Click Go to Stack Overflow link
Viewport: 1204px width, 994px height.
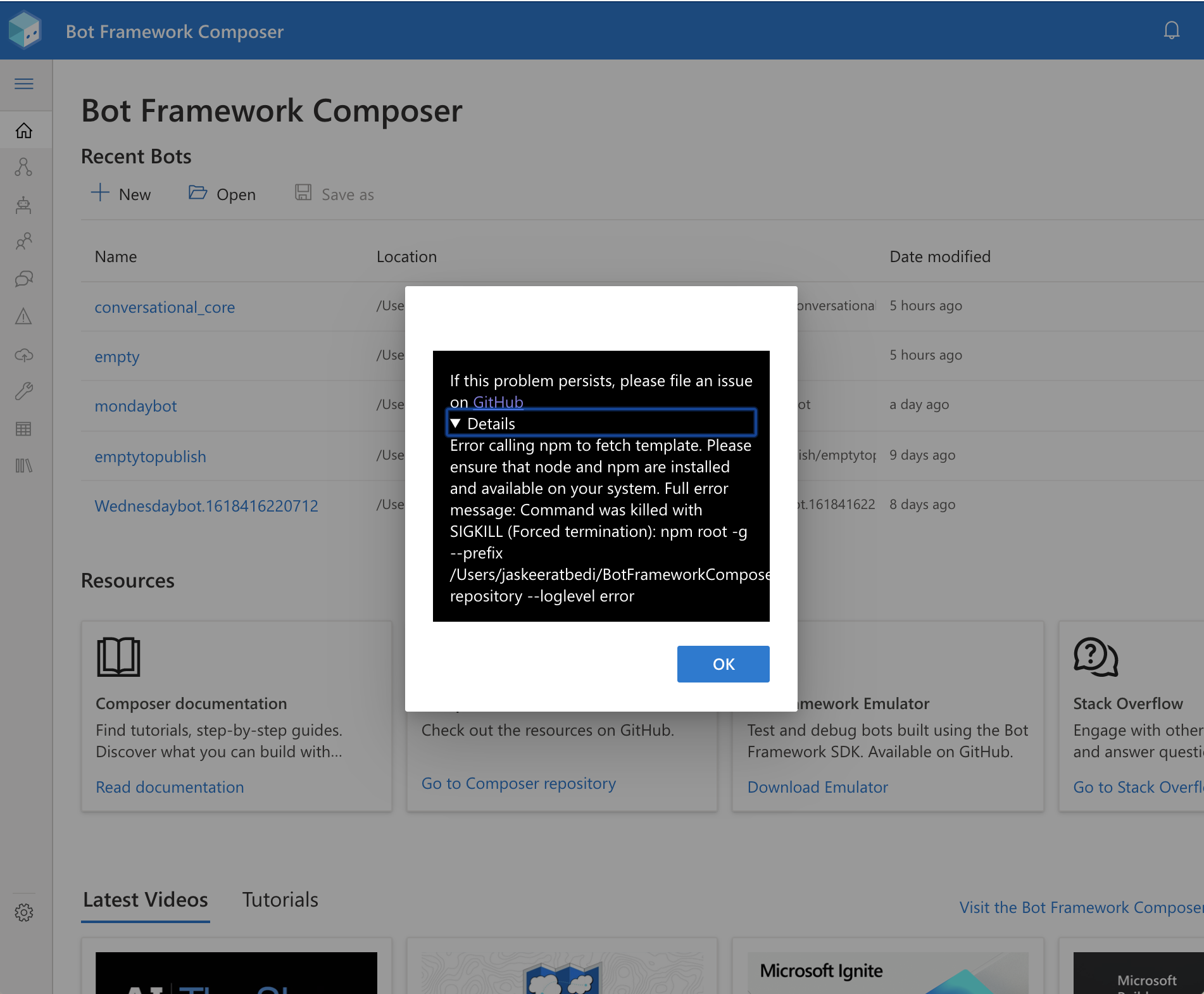coord(1138,787)
